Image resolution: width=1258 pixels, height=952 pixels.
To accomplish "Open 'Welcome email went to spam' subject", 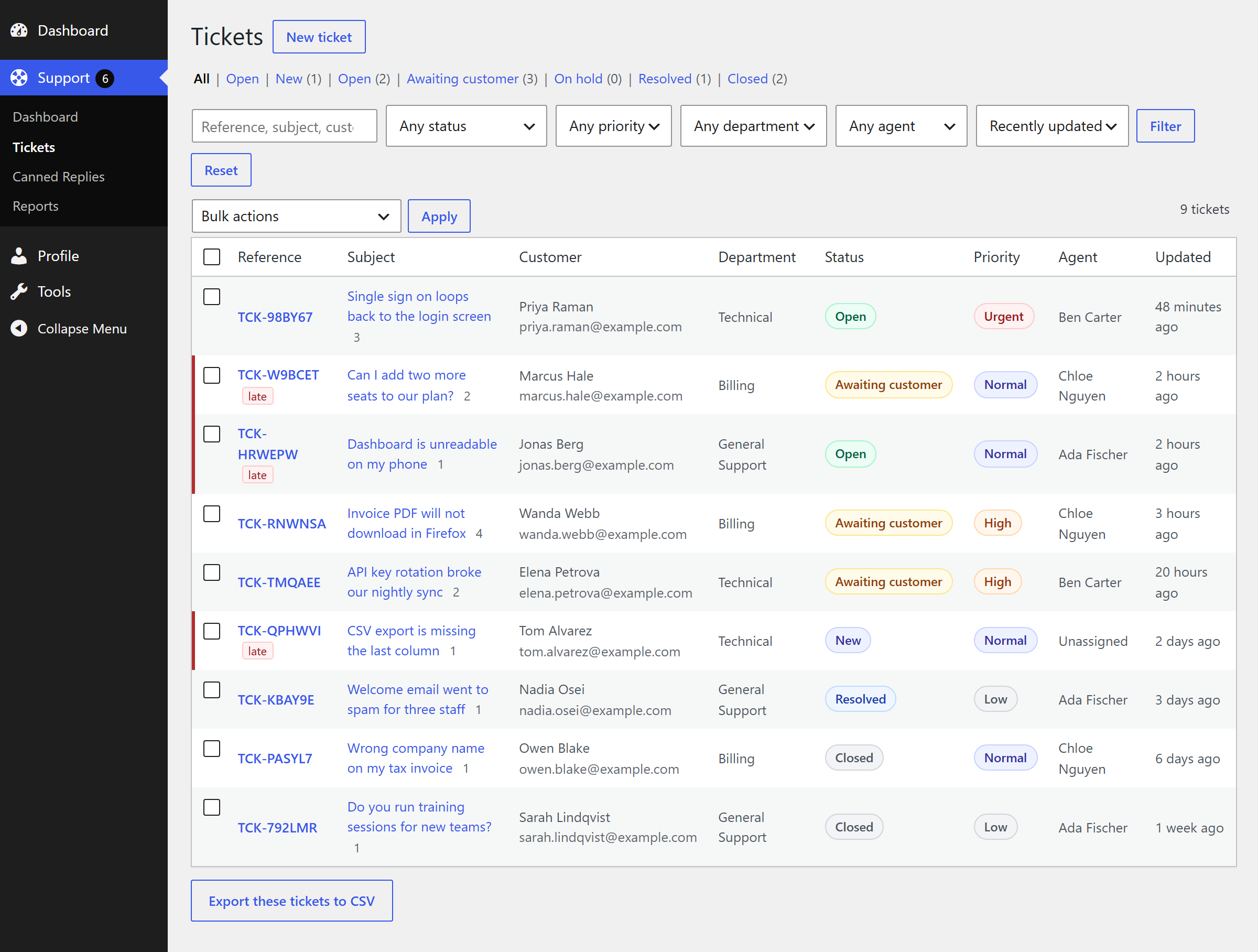I will pyautogui.click(x=417, y=699).
